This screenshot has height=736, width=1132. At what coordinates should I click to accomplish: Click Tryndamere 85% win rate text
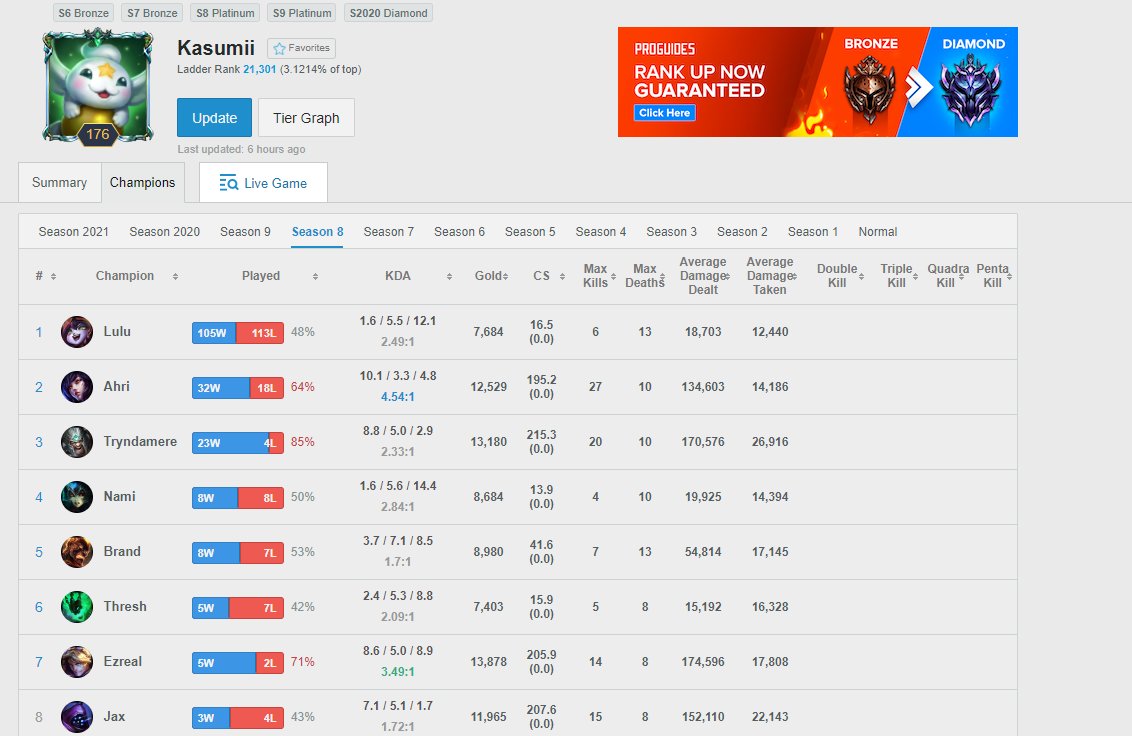click(302, 442)
